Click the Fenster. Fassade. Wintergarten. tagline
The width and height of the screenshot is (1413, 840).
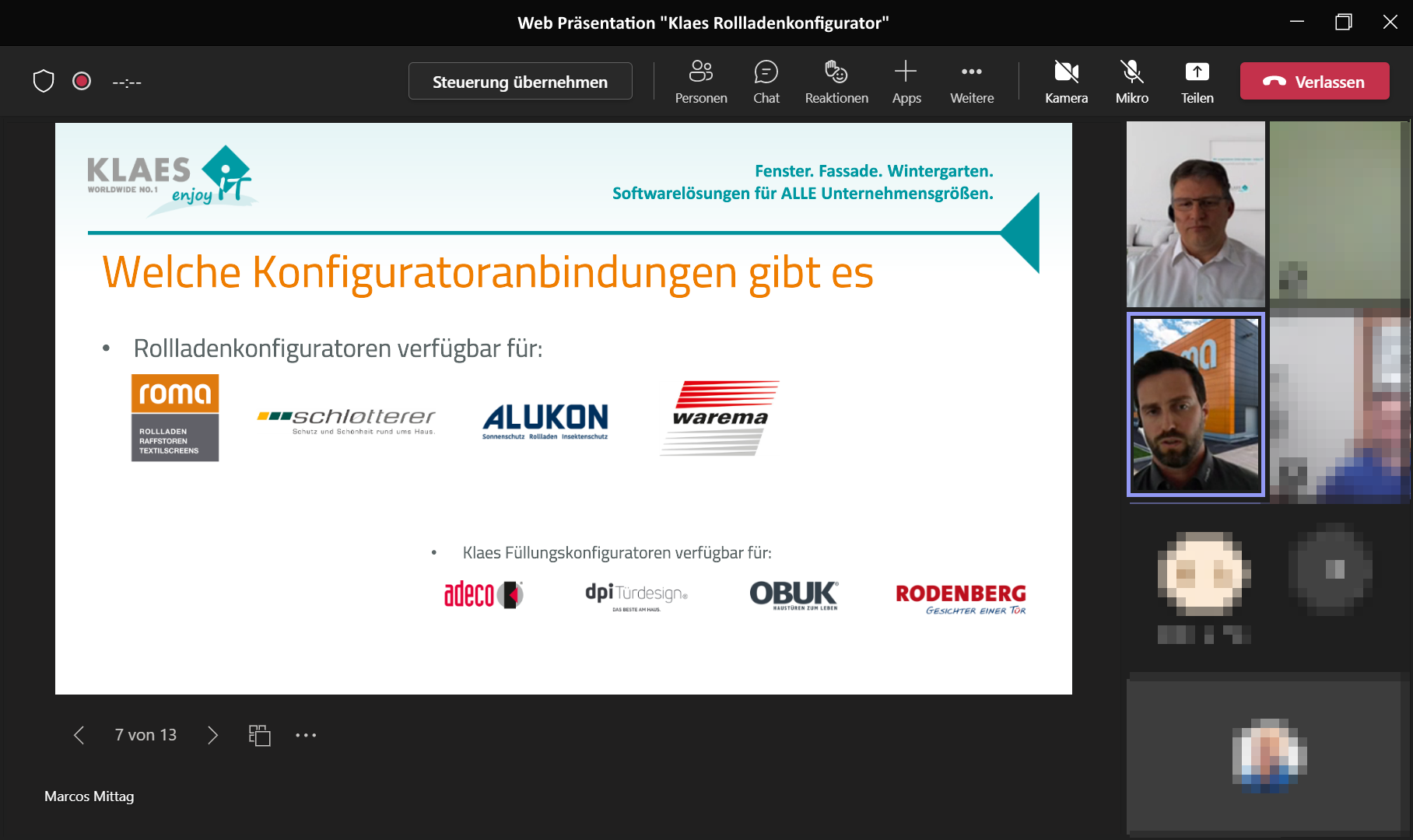874,171
